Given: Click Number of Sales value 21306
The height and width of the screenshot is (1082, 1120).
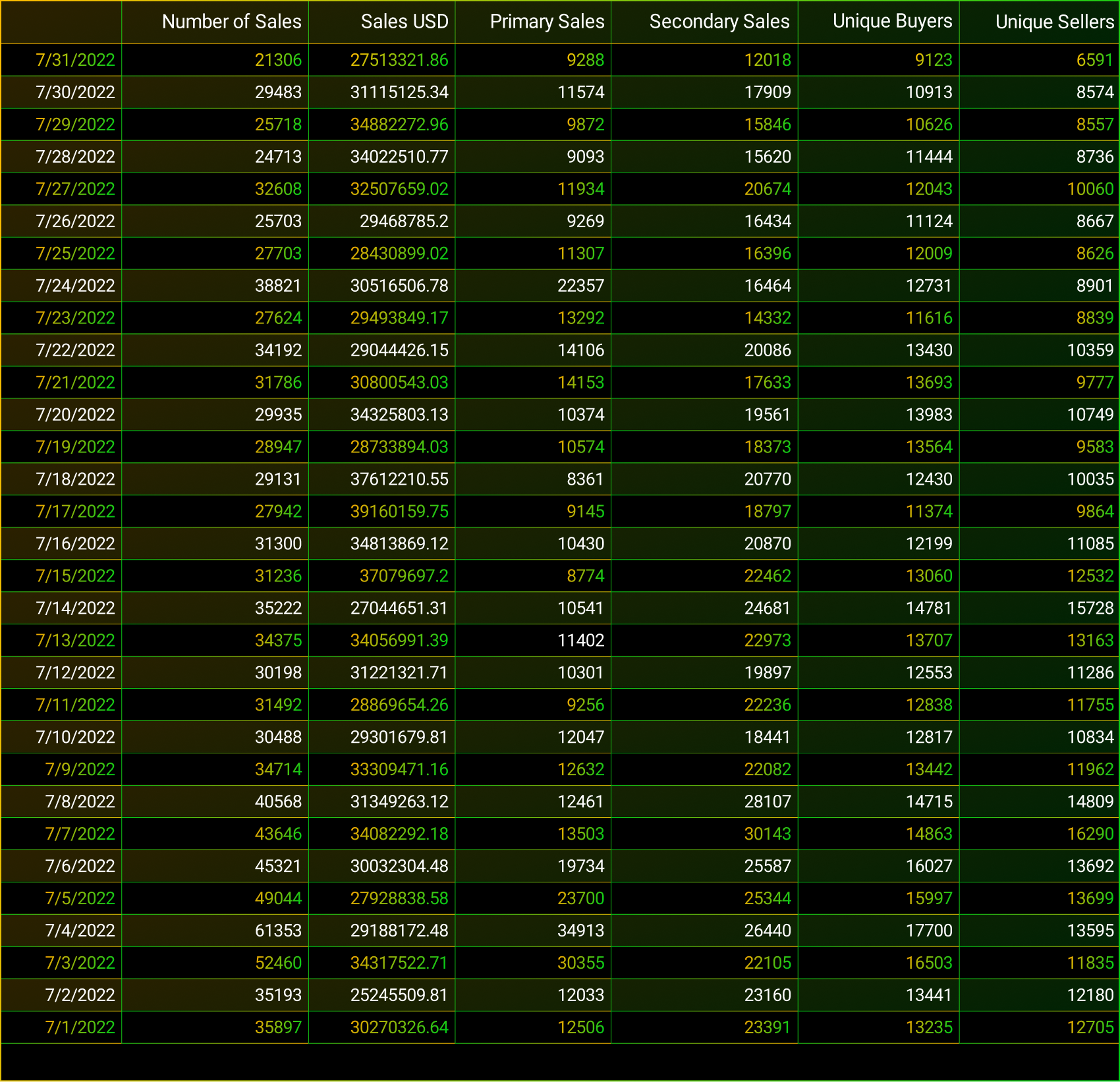Looking at the screenshot, I should pos(215,60).
